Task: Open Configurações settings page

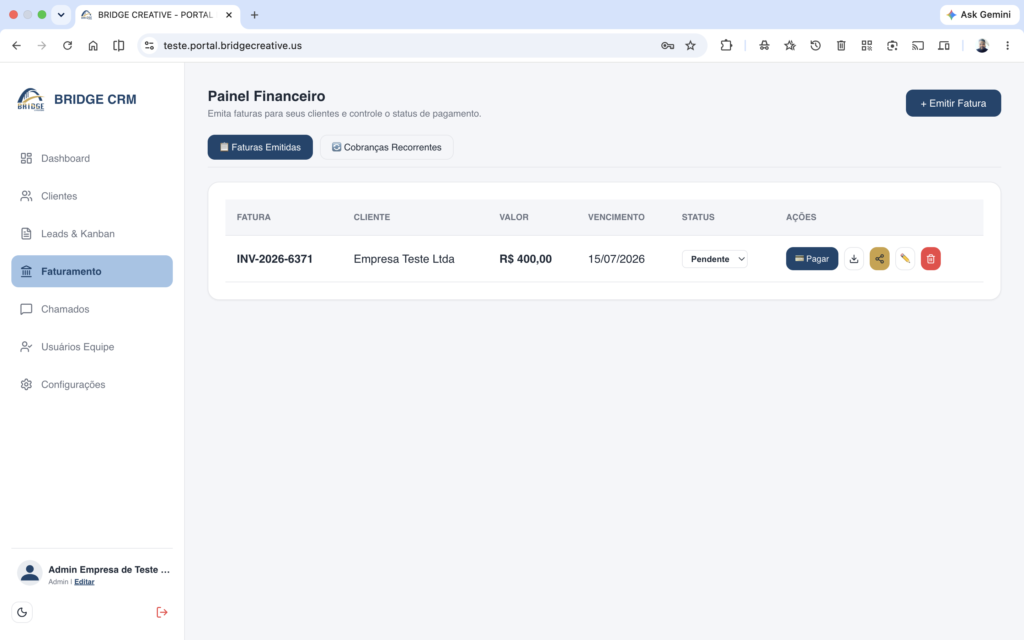Action: pos(91,385)
